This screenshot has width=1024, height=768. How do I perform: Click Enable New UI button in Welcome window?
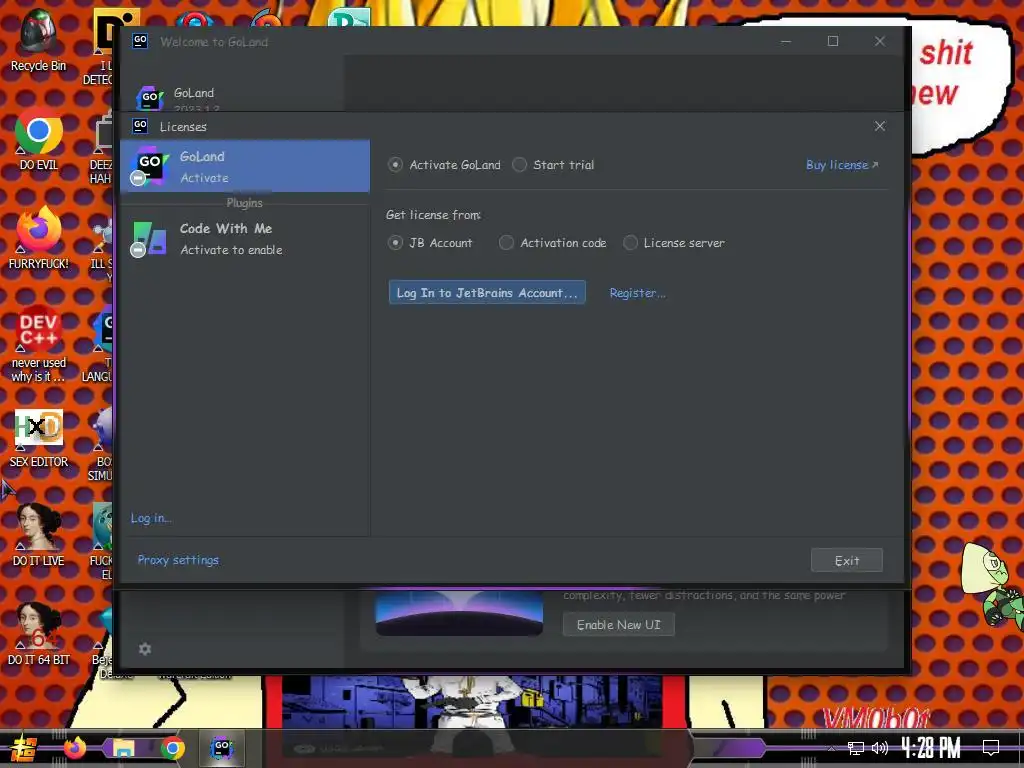[618, 624]
